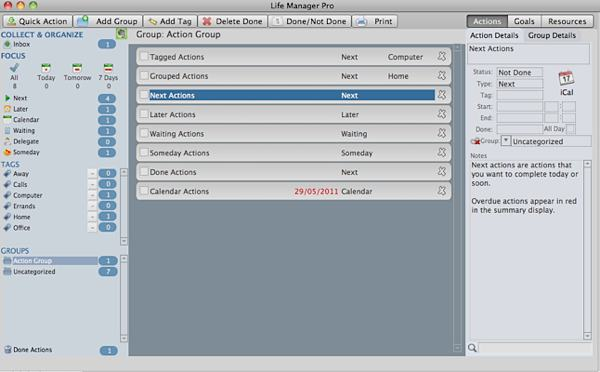Open the Type field showing Next
The width and height of the screenshot is (600, 372).
520,84
